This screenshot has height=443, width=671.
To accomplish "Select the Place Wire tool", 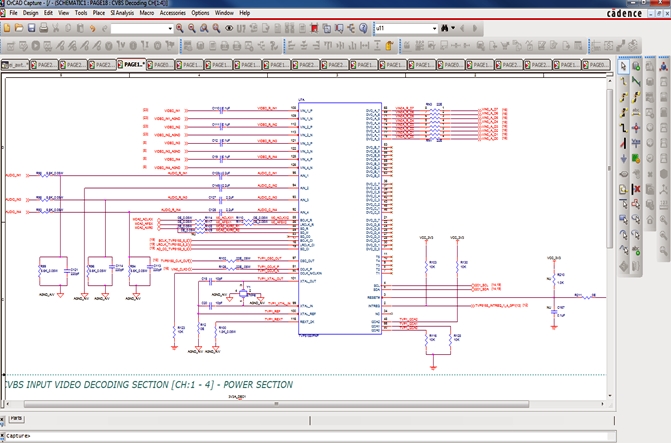I will 623,81.
